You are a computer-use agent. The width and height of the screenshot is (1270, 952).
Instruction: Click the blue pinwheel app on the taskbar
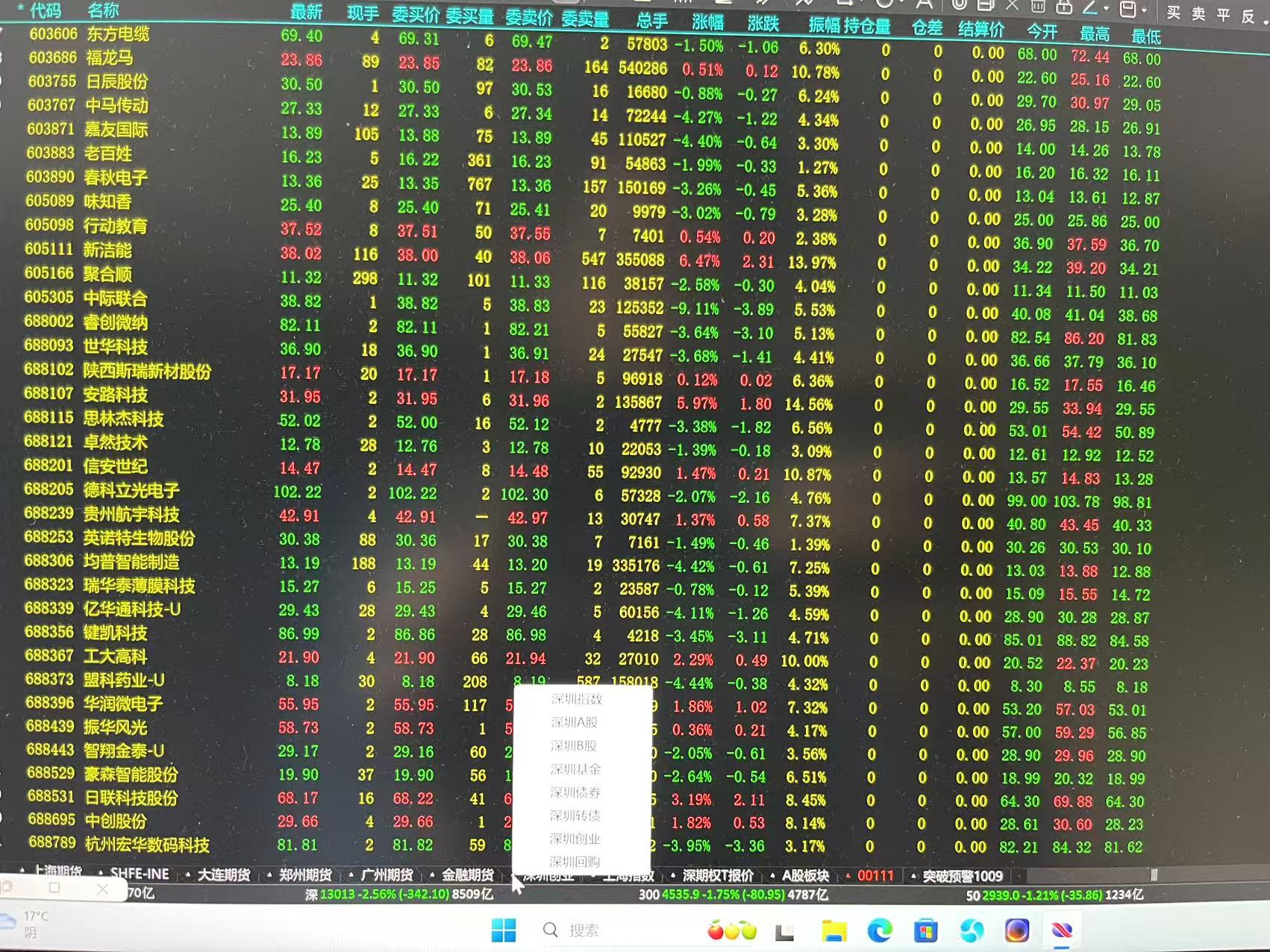[x=972, y=930]
